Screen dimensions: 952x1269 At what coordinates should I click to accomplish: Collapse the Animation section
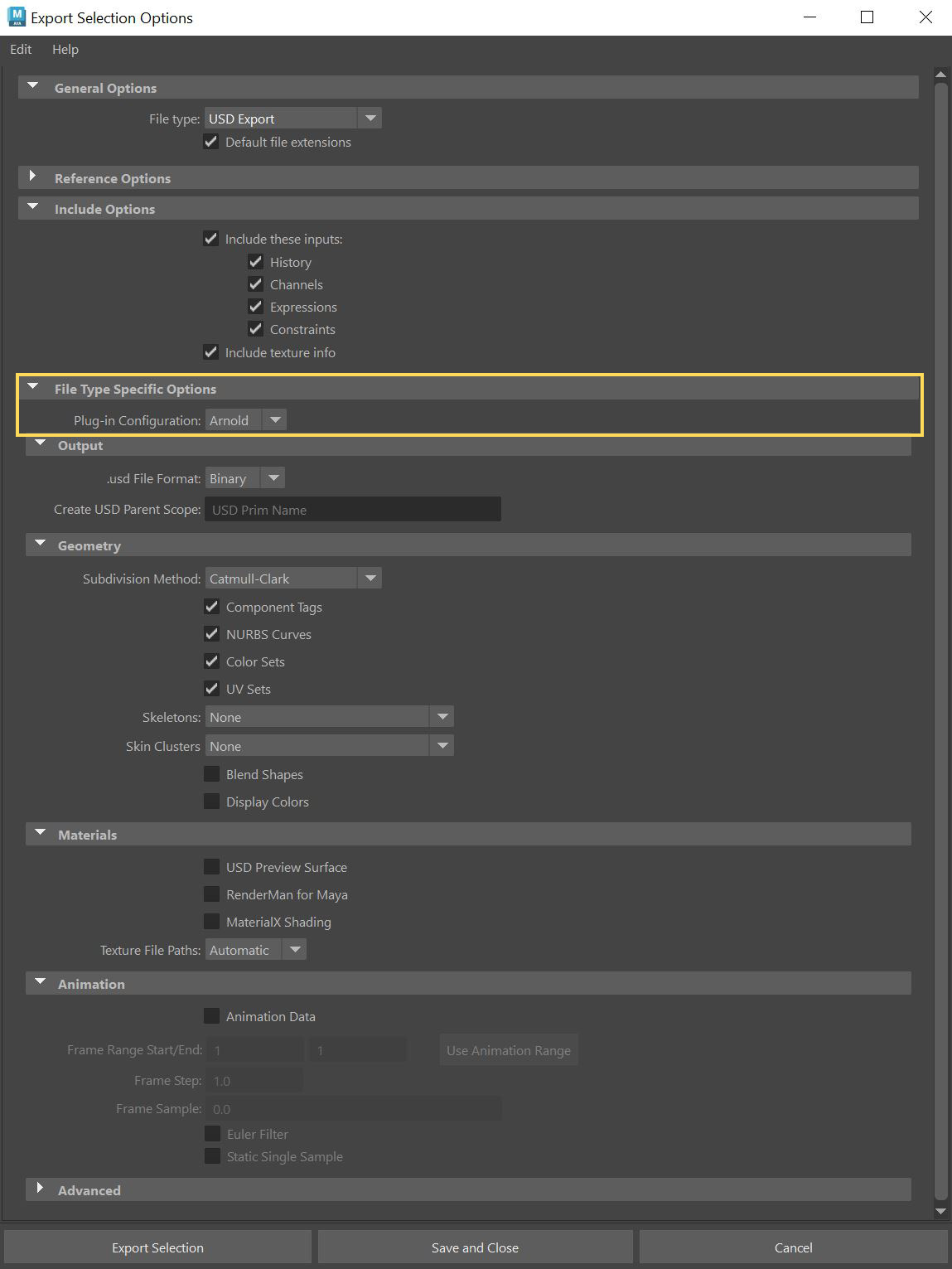tap(40, 983)
